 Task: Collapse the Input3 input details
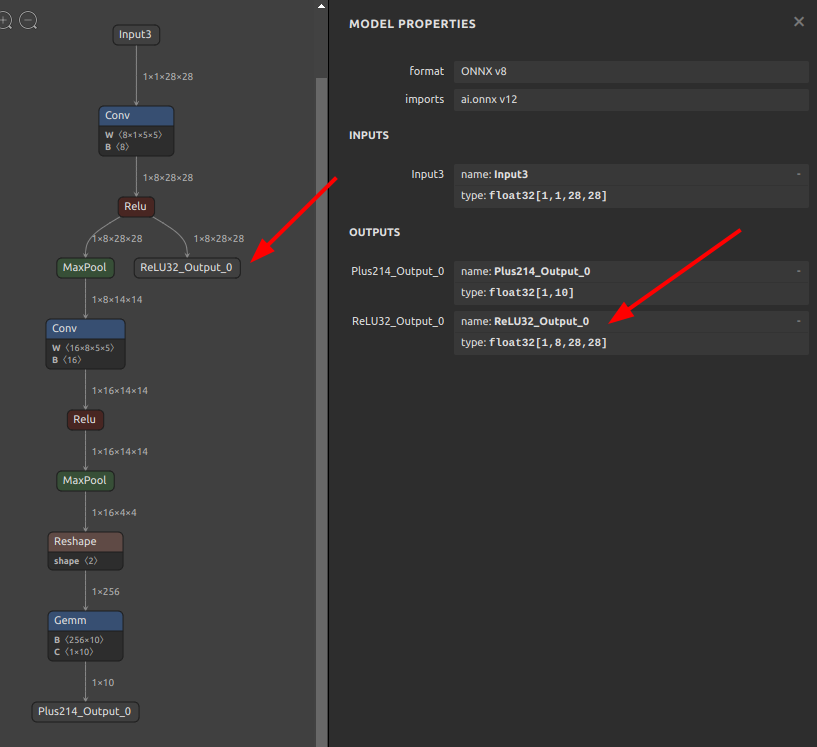(x=798, y=174)
